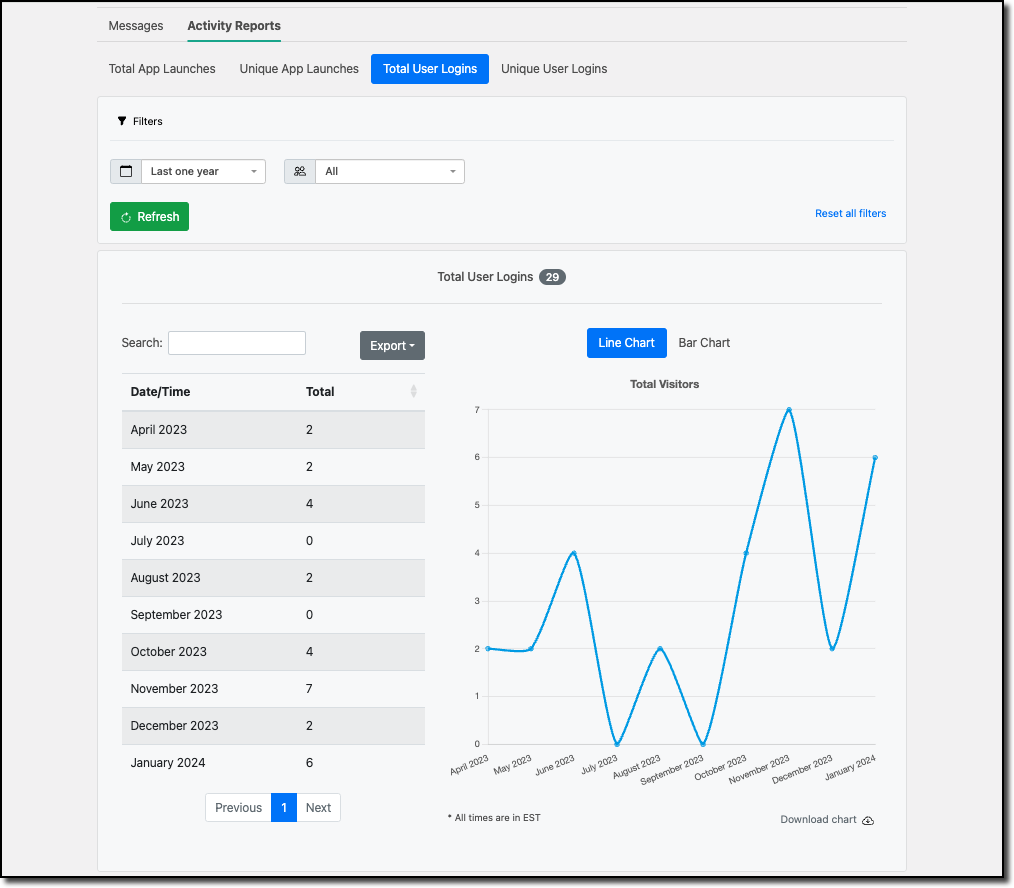Image resolution: width=1014 pixels, height=888 pixels.
Task: Select the Line Chart view
Action: 627,343
